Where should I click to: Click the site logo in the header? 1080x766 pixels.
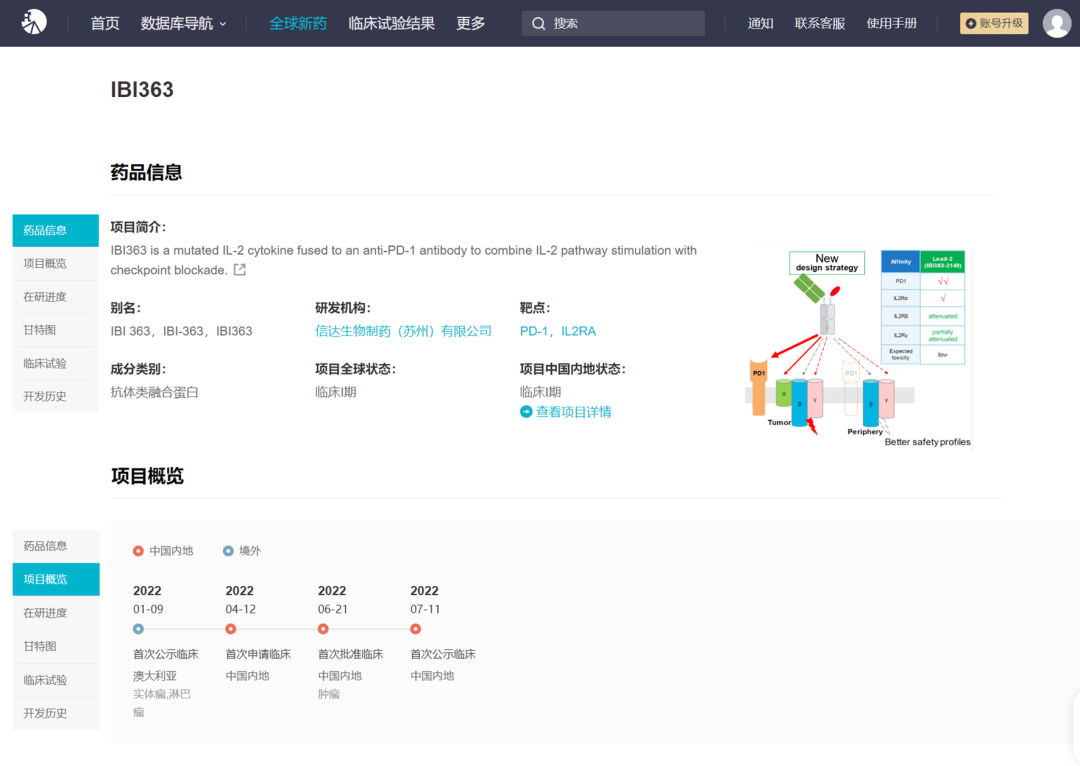tap(33, 23)
